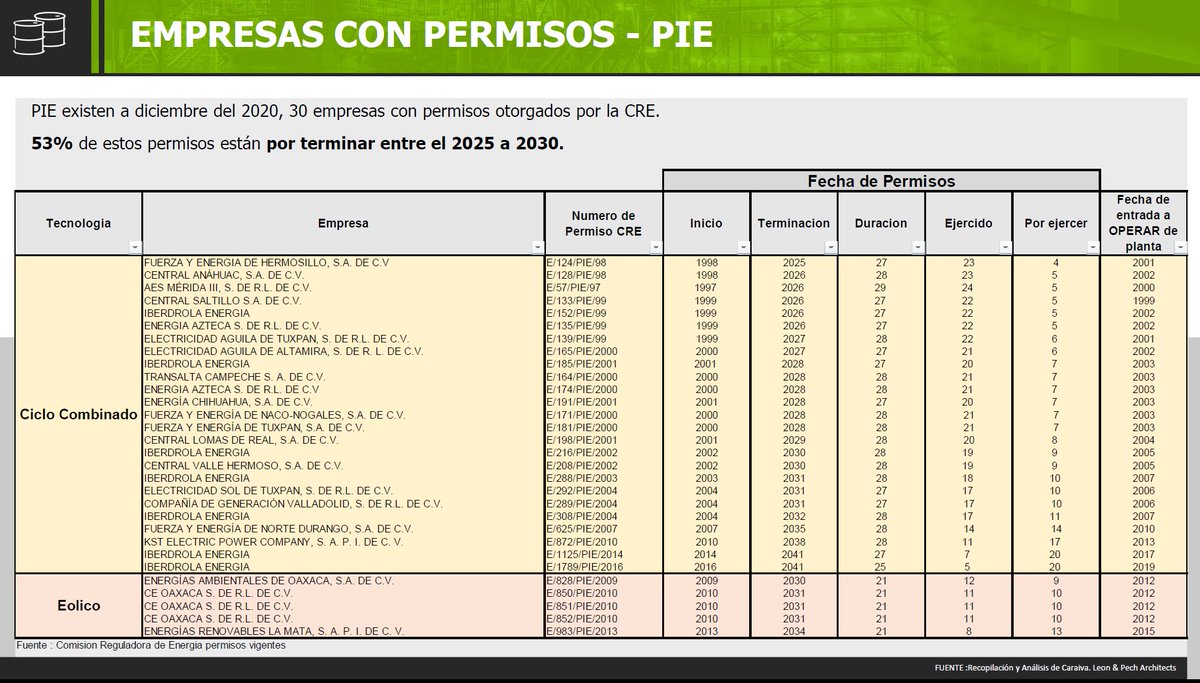Click permit number 'E/851/PIE/2010'
The width and height of the screenshot is (1200, 683).
pyautogui.click(x=582, y=606)
